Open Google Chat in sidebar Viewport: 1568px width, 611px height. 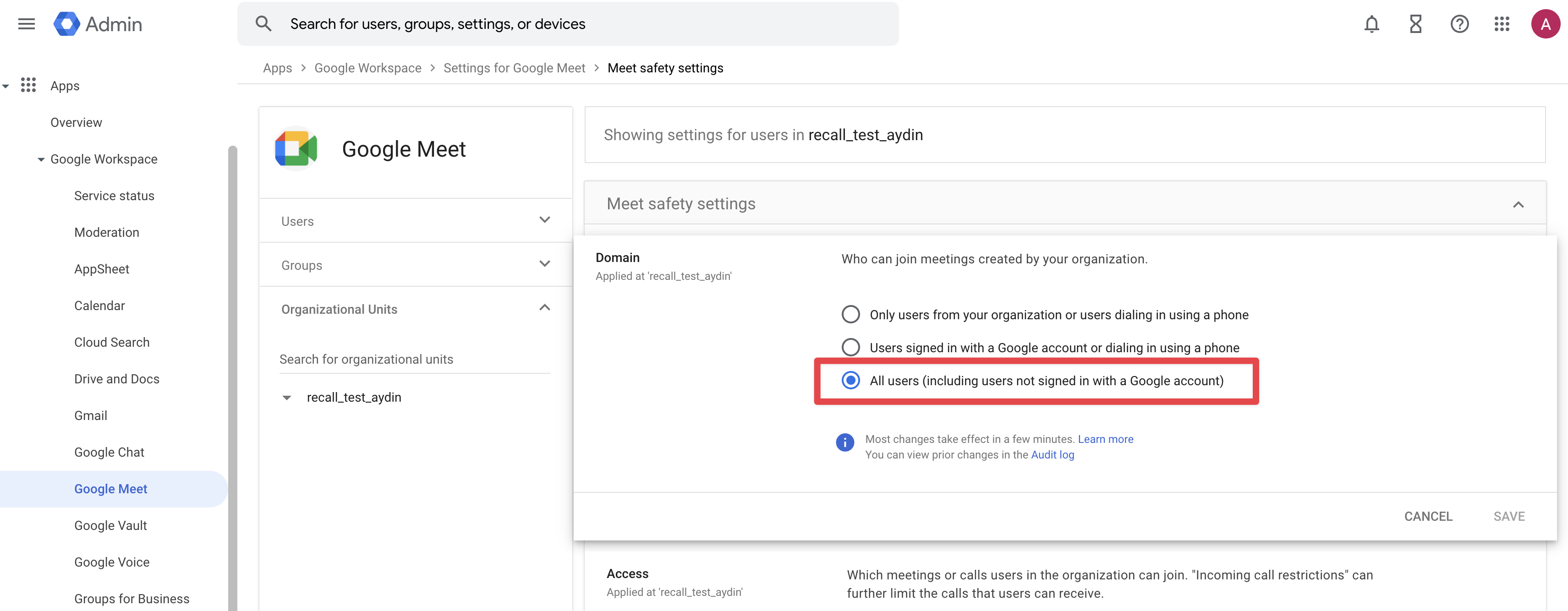[109, 452]
